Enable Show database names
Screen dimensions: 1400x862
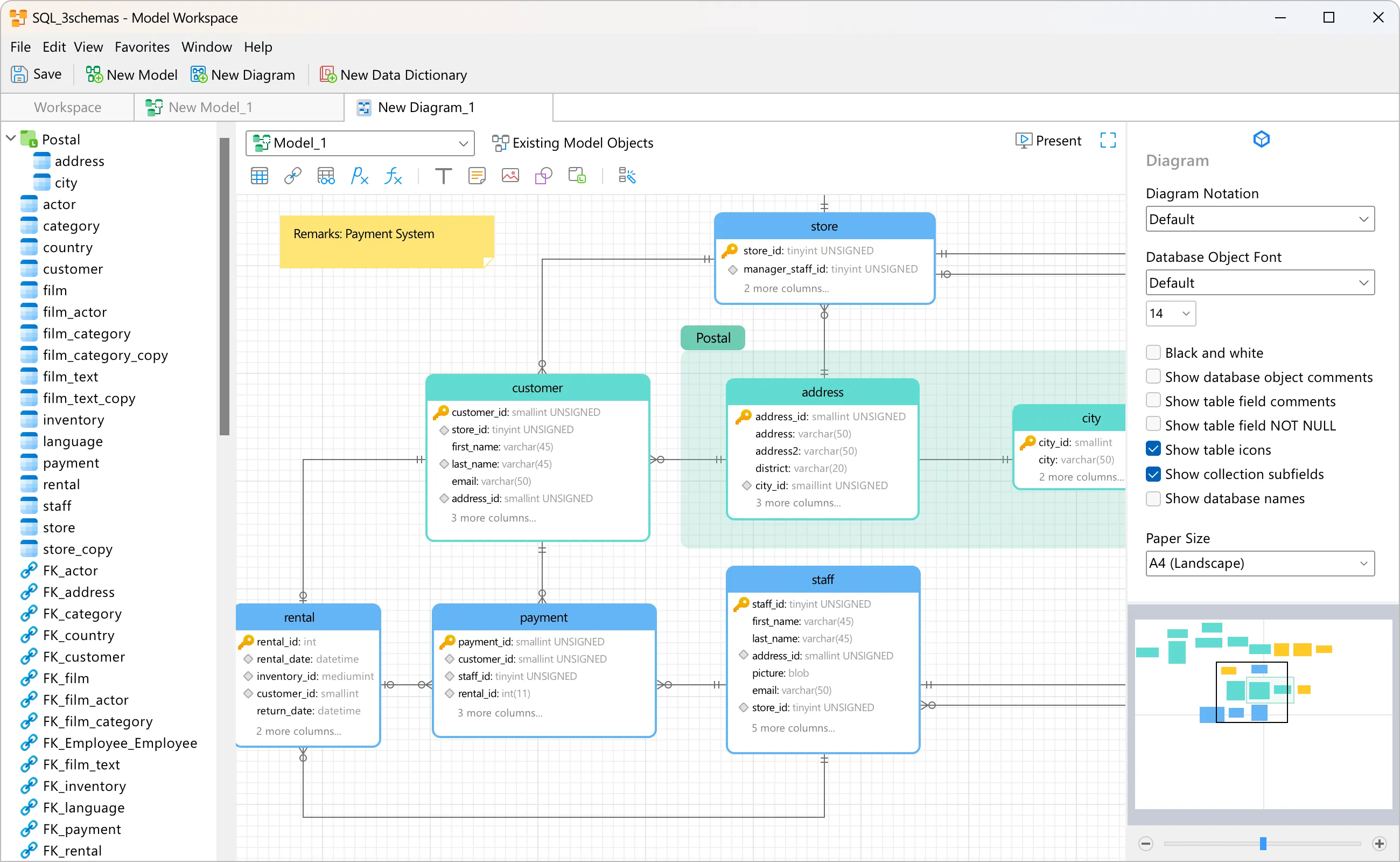click(1153, 498)
